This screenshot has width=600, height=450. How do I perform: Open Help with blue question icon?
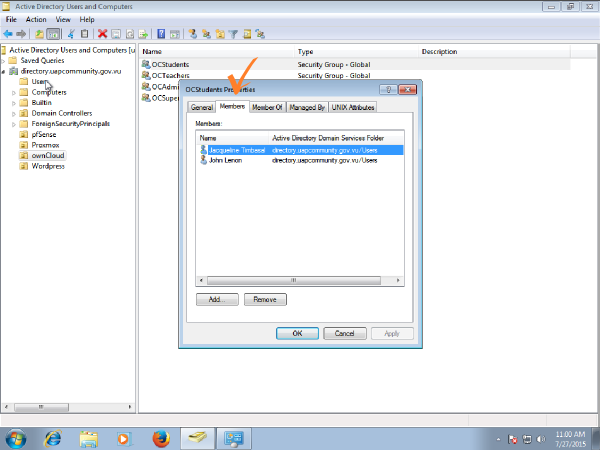pyautogui.click(x=161, y=34)
